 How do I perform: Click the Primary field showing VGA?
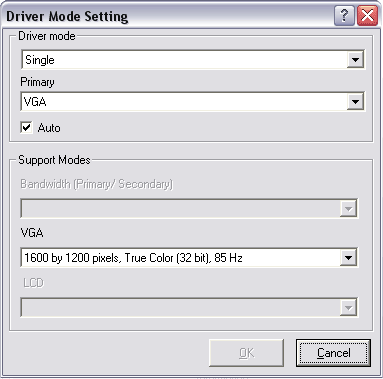click(x=193, y=102)
